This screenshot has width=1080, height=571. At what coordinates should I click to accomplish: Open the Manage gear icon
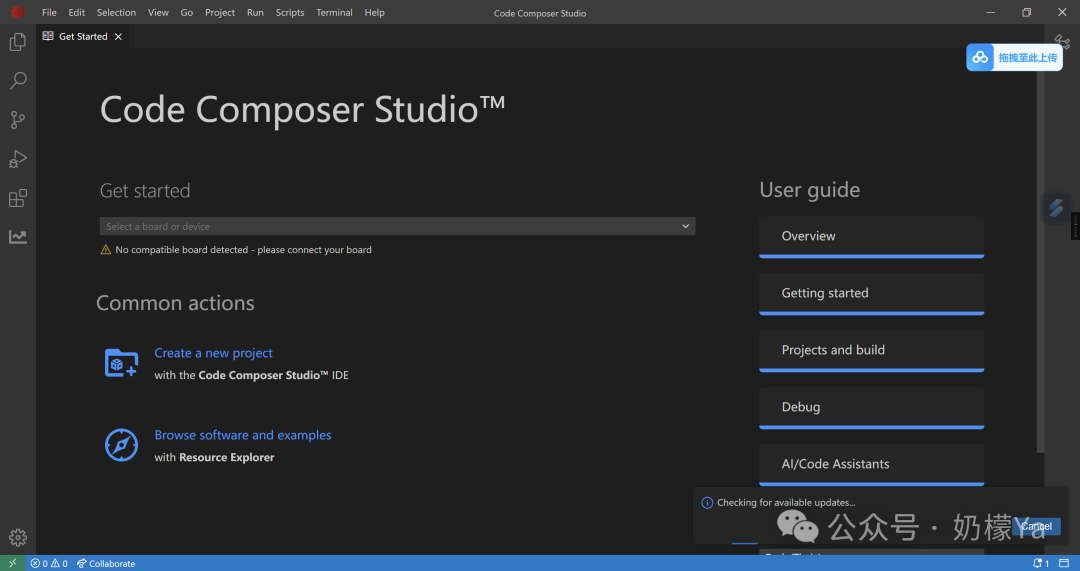(x=18, y=537)
